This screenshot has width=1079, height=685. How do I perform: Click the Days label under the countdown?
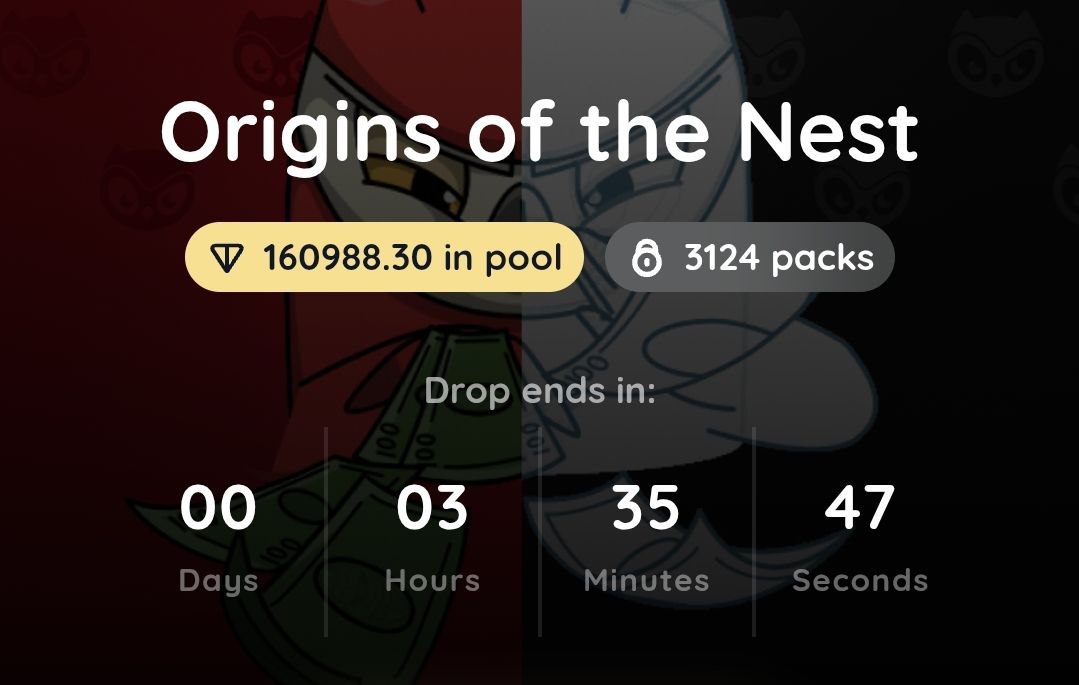(x=218, y=580)
